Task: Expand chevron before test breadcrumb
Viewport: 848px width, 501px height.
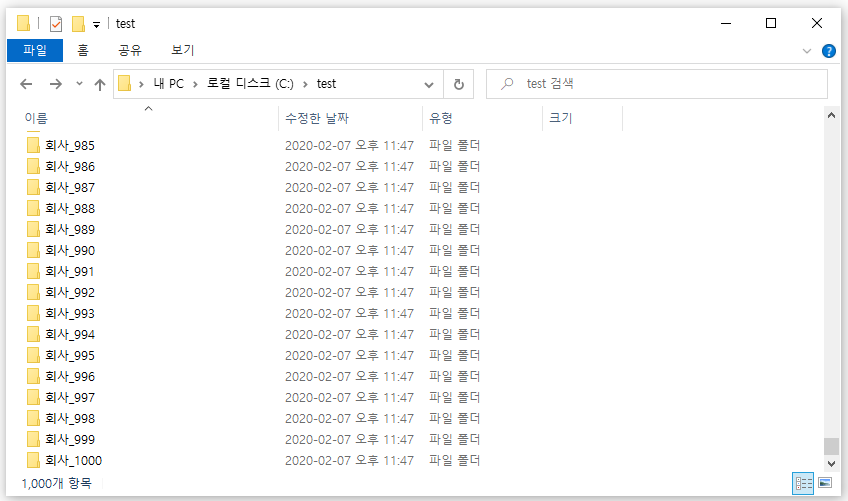Action: [x=306, y=84]
